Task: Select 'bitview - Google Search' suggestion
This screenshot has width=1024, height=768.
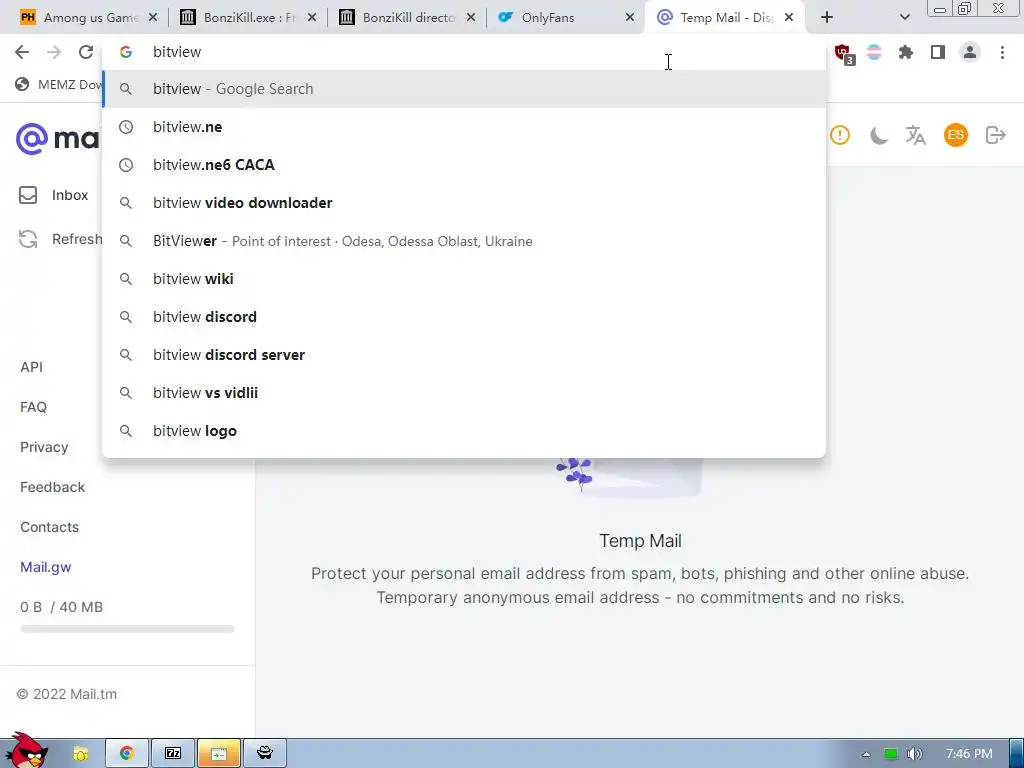Action: (x=464, y=89)
